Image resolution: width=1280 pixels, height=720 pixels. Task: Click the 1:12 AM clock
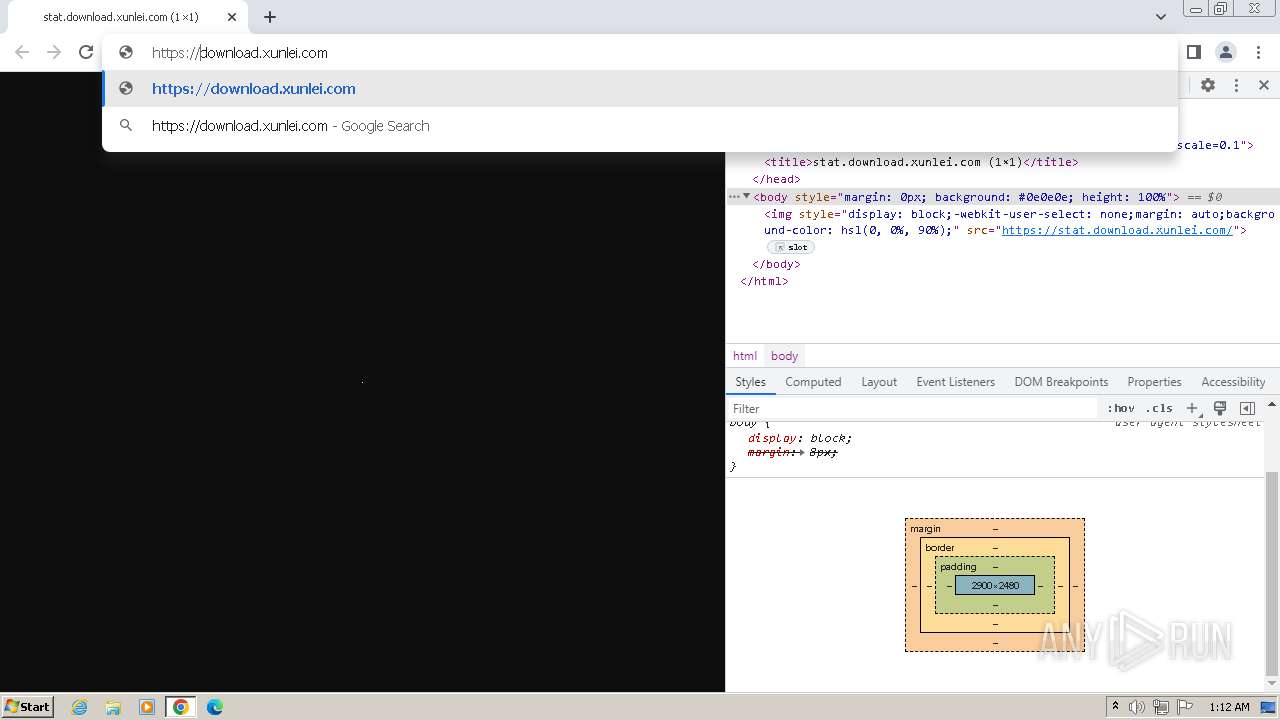click(1229, 707)
